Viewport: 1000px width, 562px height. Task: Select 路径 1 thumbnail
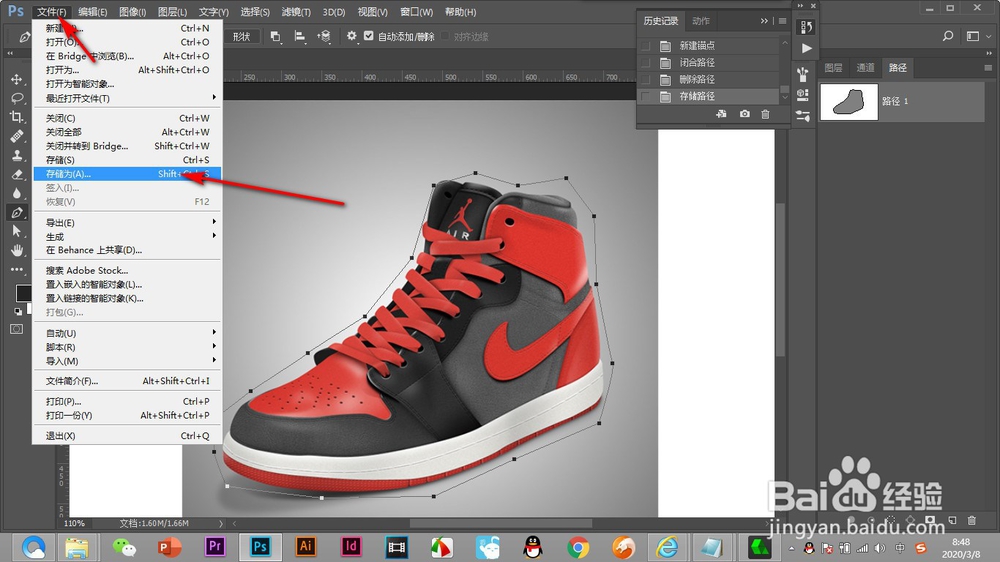click(849, 101)
